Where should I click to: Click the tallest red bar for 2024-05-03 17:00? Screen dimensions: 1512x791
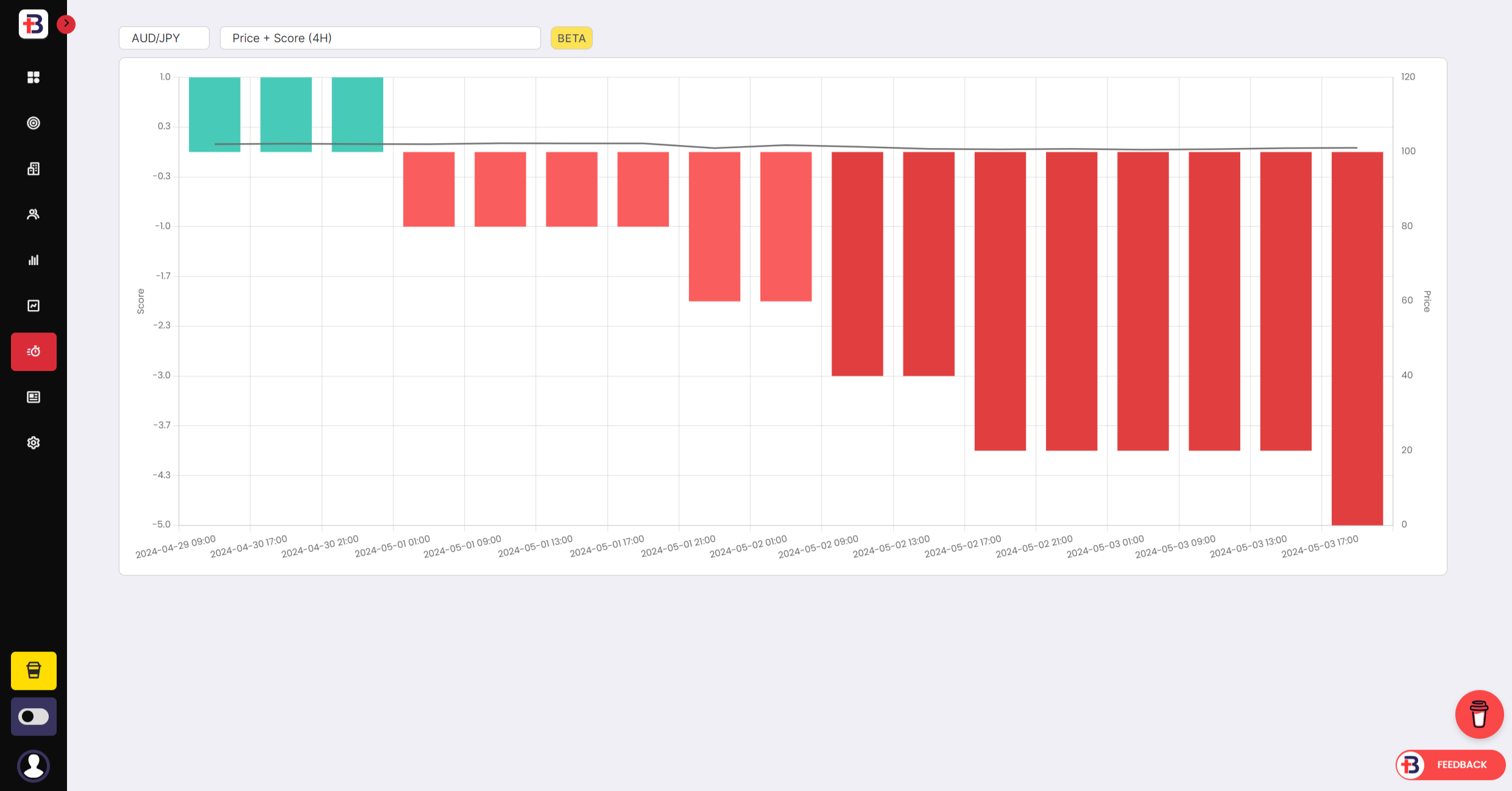[1357, 339]
